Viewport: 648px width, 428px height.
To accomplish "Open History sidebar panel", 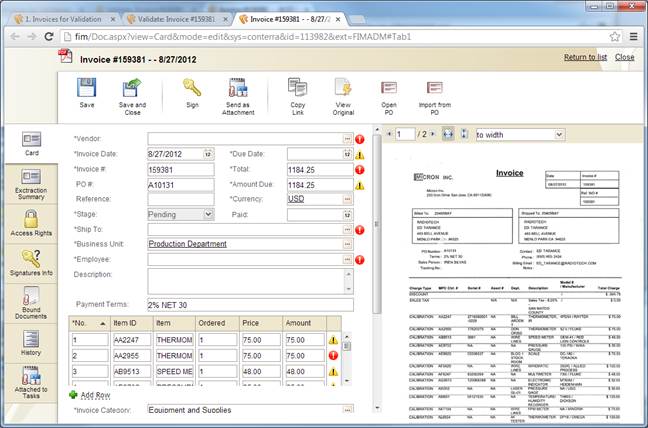I will 31,342.
